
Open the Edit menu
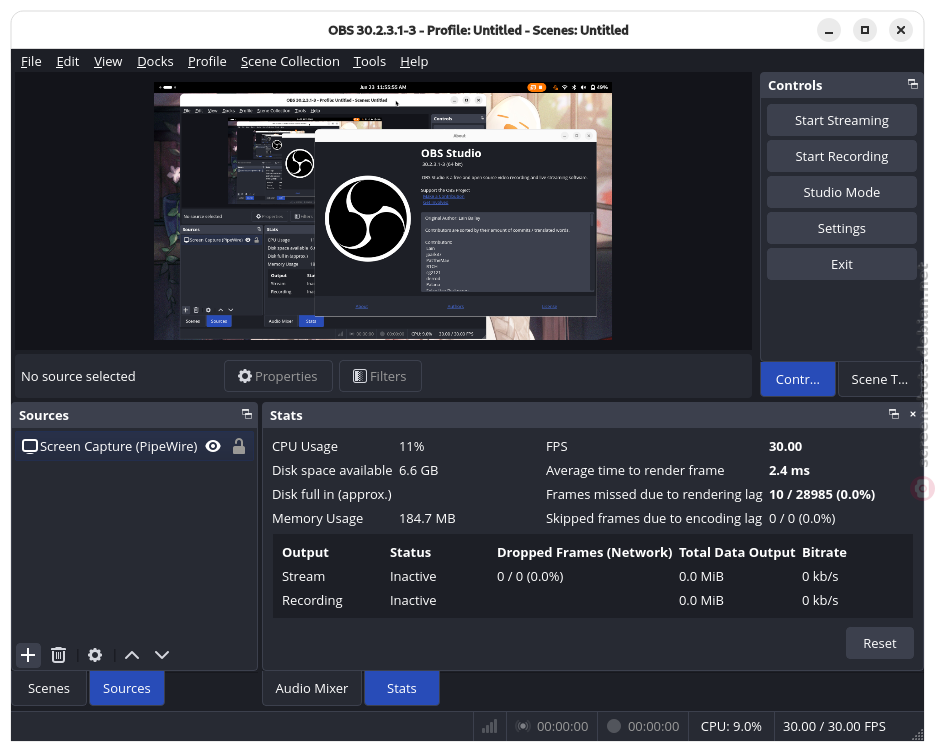click(x=67, y=61)
